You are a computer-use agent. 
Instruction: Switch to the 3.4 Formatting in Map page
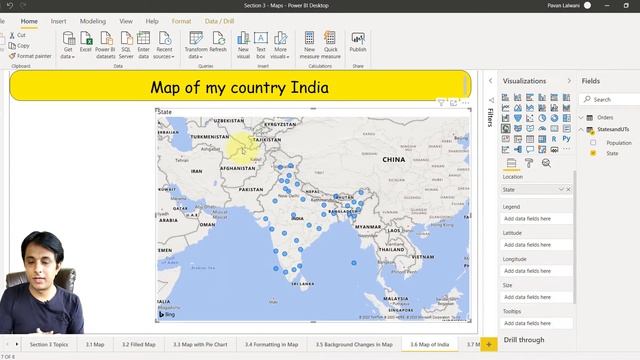point(272,344)
